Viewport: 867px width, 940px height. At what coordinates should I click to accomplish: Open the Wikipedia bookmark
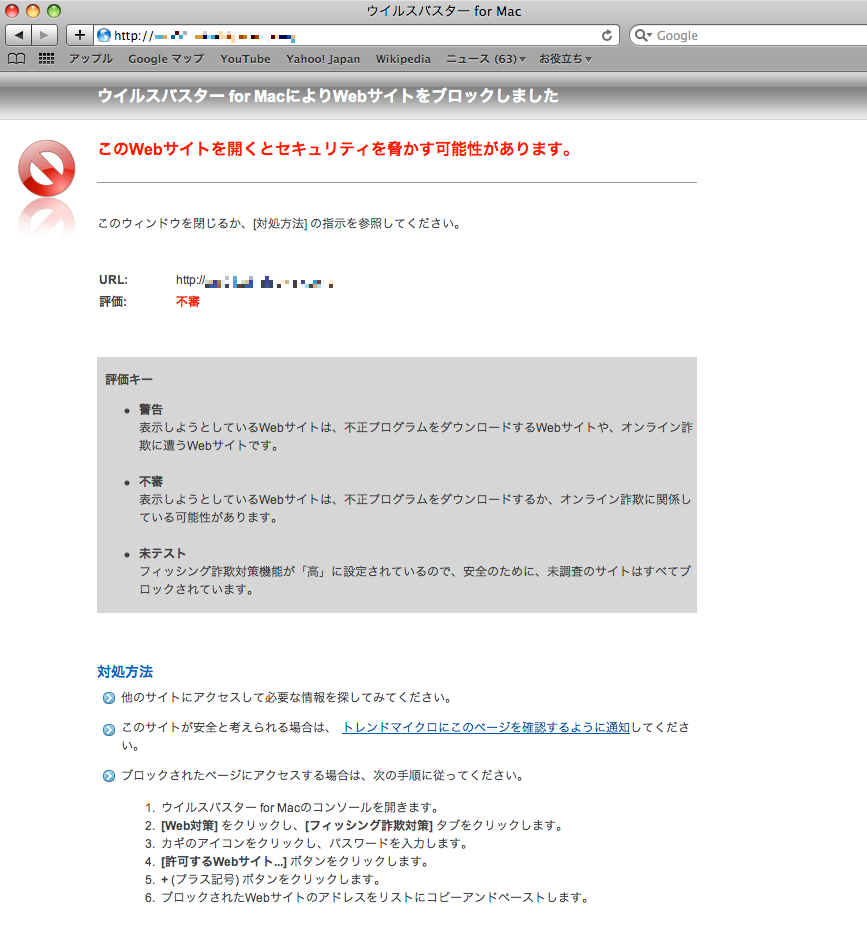pyautogui.click(x=404, y=59)
